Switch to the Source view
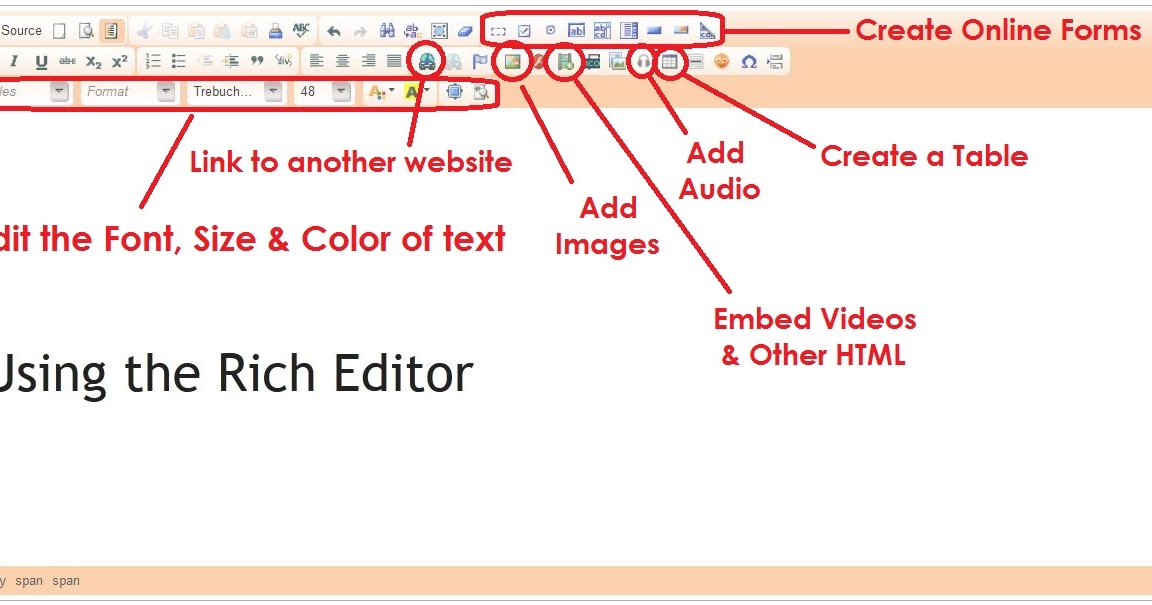The image size is (1152, 605). (22, 30)
